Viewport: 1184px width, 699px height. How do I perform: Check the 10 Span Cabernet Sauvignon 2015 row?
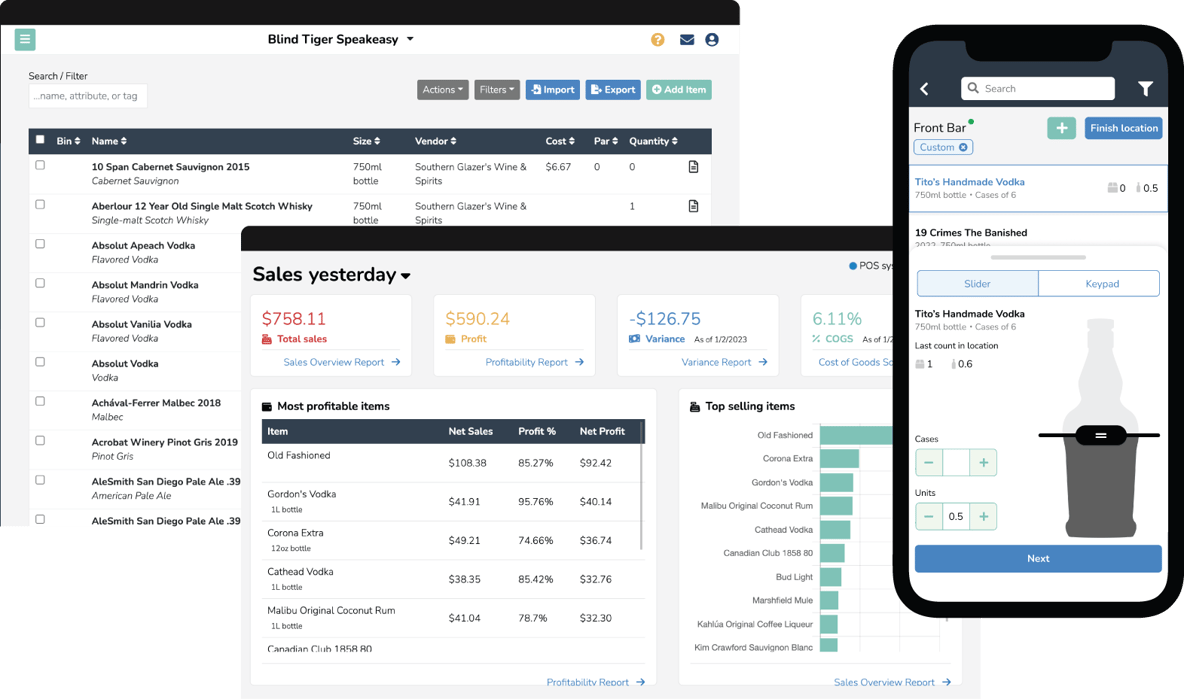coord(40,165)
